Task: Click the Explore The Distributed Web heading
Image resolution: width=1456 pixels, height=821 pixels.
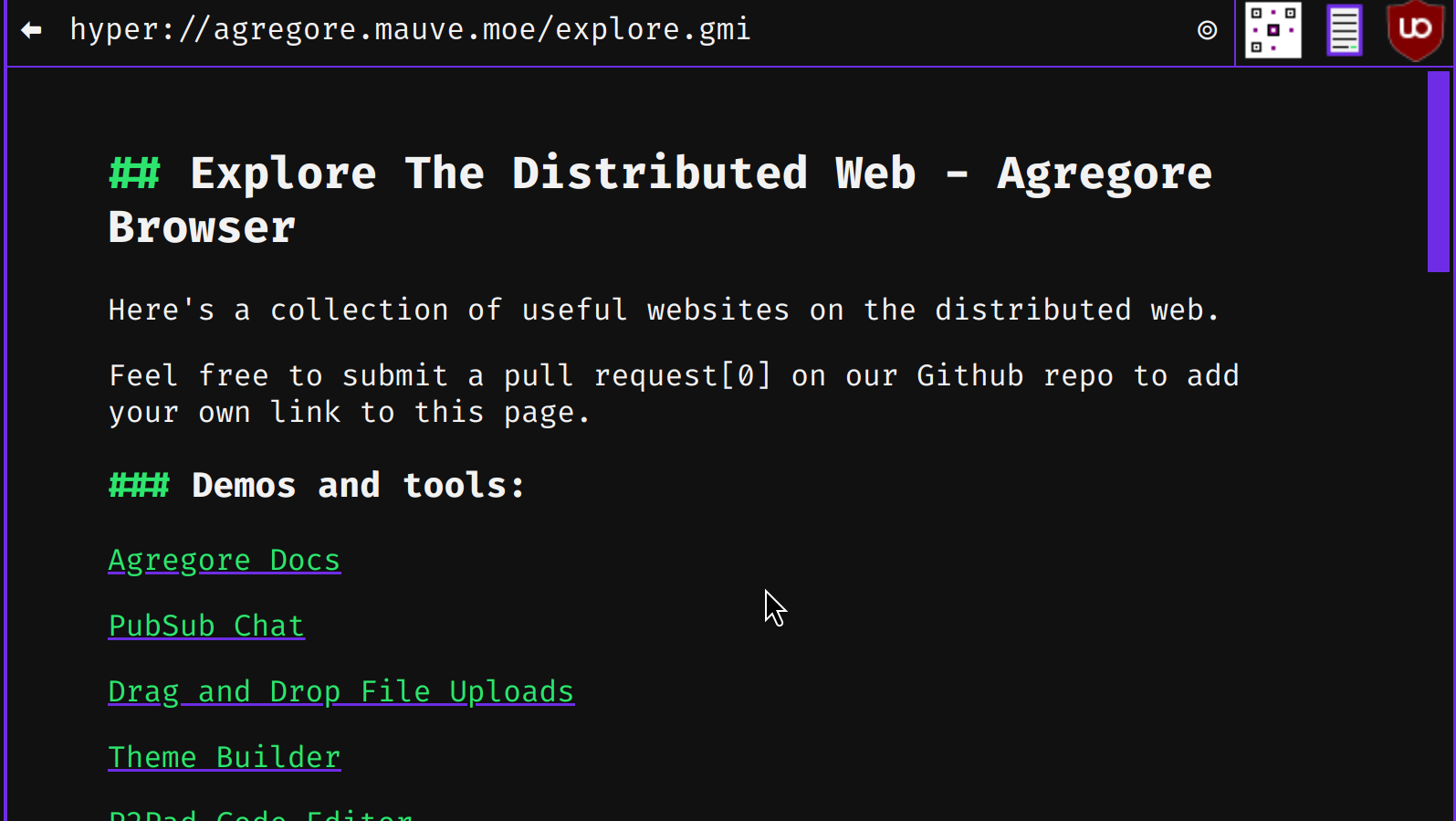Action: click(x=660, y=200)
